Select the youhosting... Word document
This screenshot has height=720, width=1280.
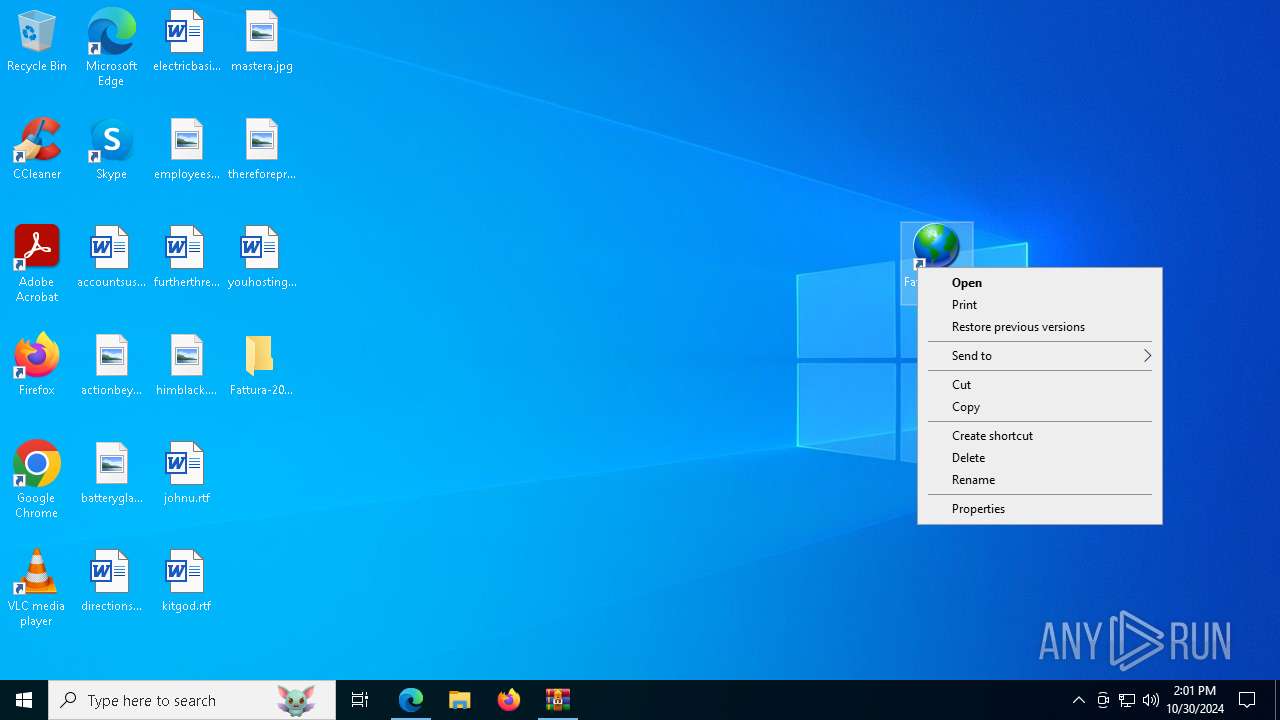[261, 258]
